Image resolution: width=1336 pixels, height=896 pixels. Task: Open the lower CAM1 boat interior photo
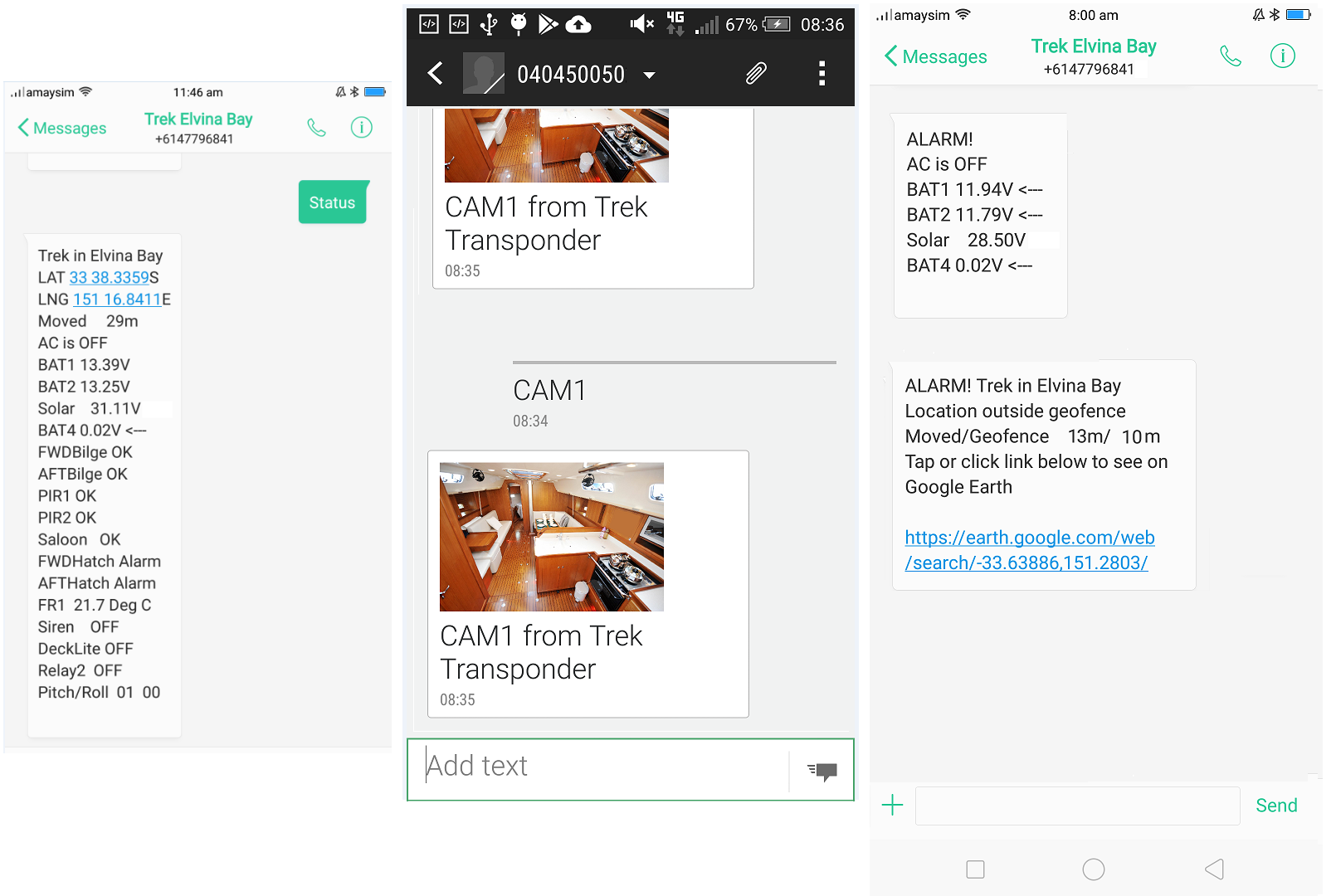[x=552, y=537]
